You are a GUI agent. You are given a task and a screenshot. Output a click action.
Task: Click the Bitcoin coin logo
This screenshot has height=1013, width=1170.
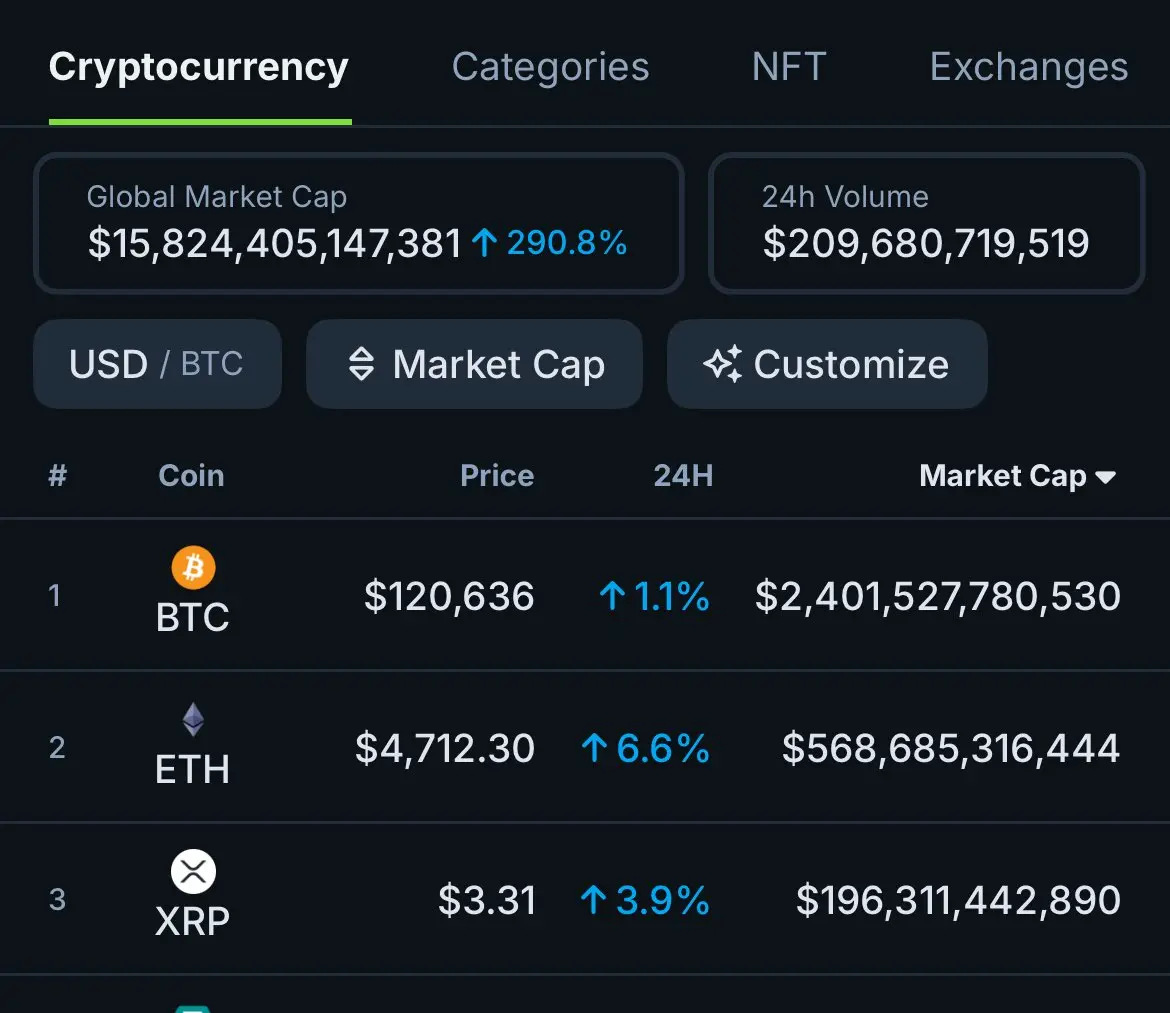tap(193, 567)
